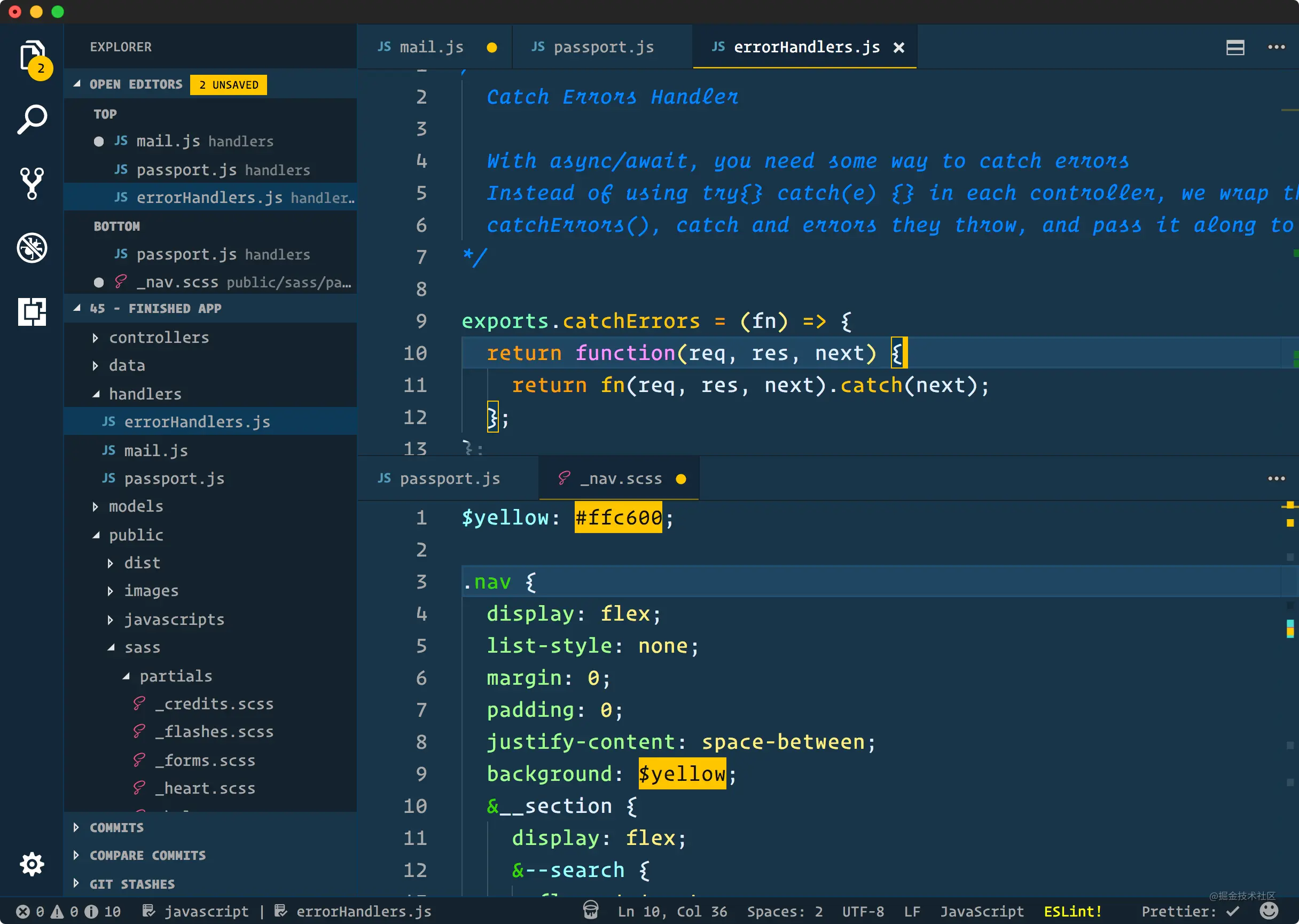Toggle unsaved dot on _nav.scss tab
The image size is (1299, 924).
(x=681, y=479)
